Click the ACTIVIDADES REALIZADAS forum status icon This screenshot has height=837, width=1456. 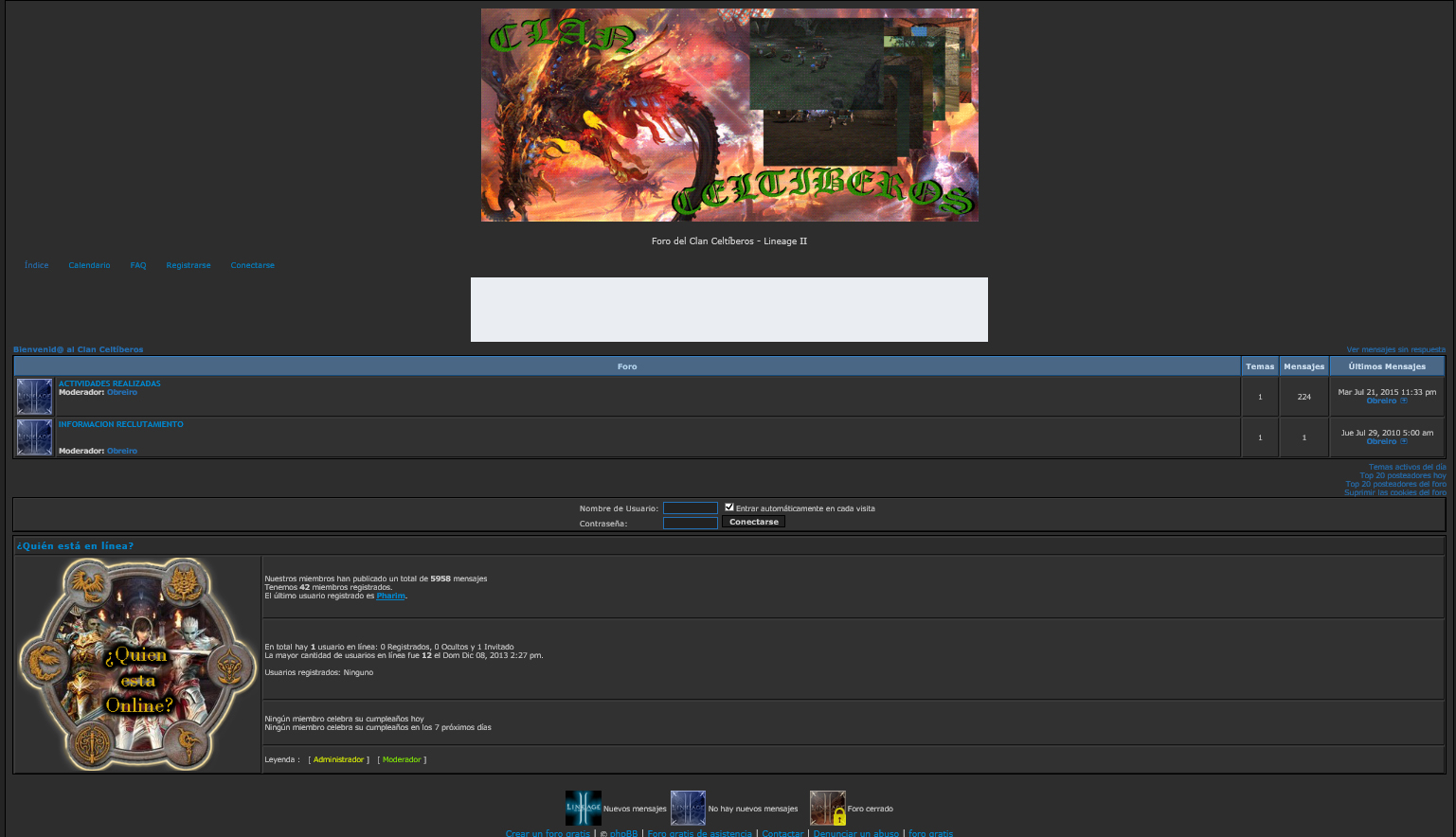[x=34, y=397]
